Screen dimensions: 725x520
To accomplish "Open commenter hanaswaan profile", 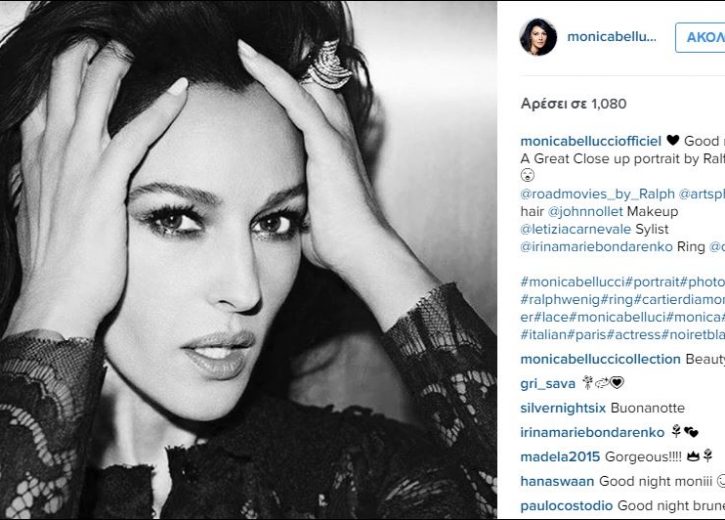I will click(x=557, y=482).
